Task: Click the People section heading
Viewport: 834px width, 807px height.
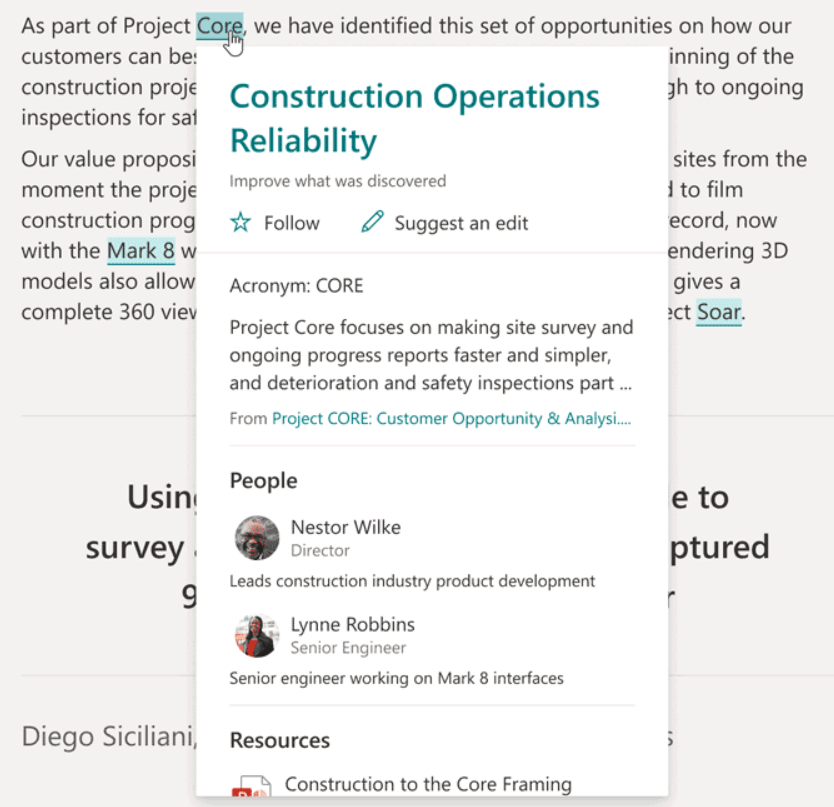Action: pos(263,481)
